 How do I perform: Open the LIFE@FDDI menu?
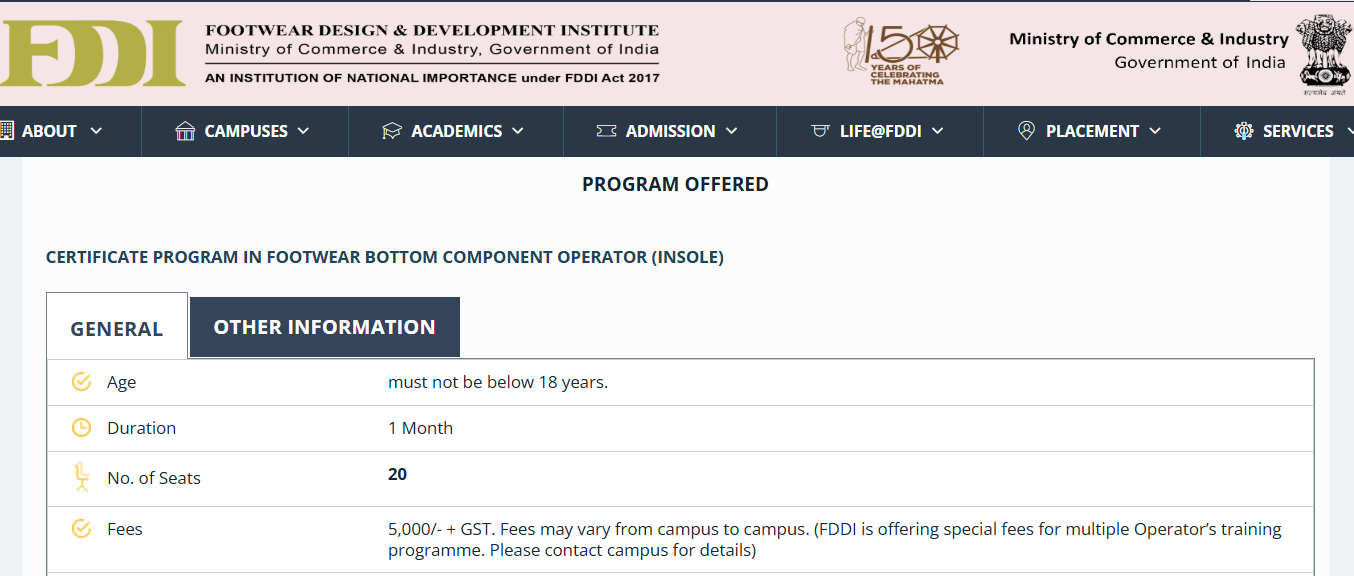point(881,131)
